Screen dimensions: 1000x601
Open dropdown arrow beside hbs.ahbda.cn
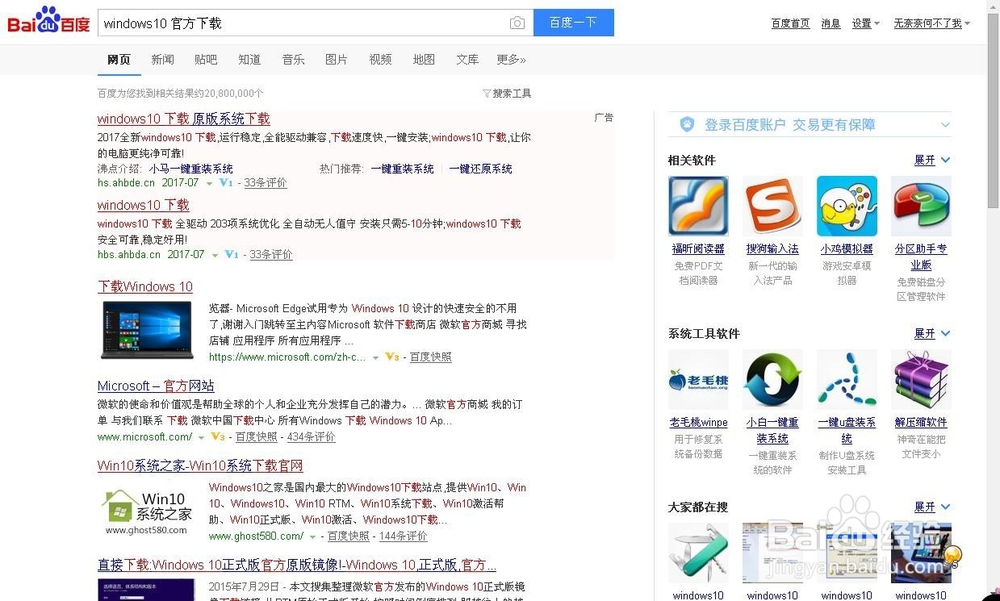point(215,255)
